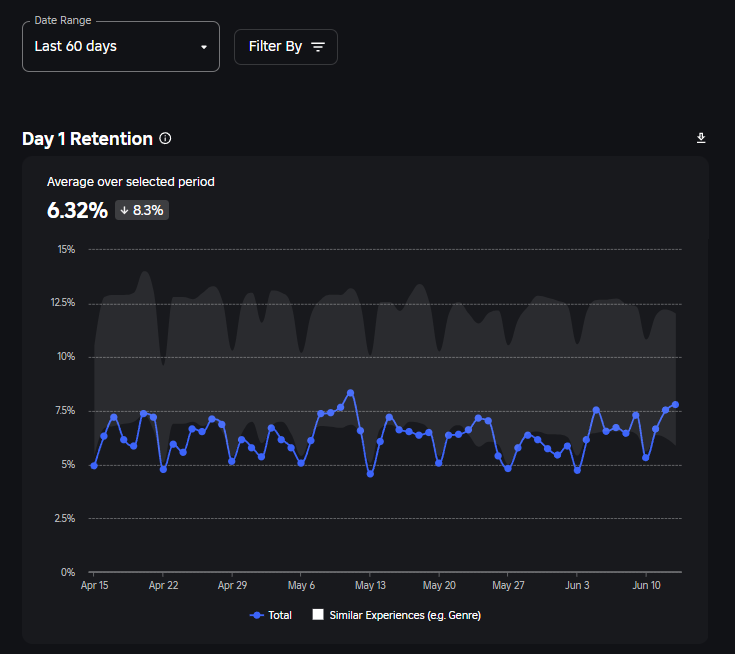735x654 pixels.
Task: Click the 6.32% average value
Action: [x=77, y=210]
